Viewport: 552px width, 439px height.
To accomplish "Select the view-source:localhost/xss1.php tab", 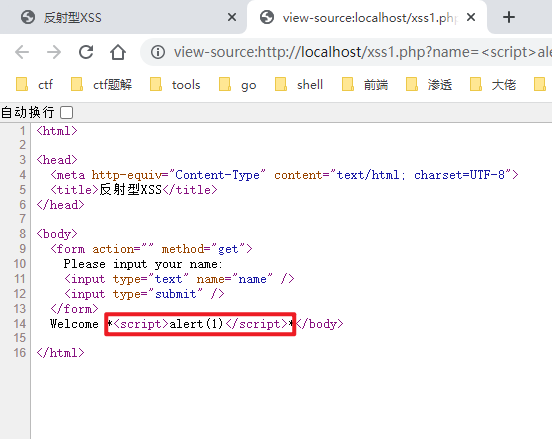I will tap(367, 17).
